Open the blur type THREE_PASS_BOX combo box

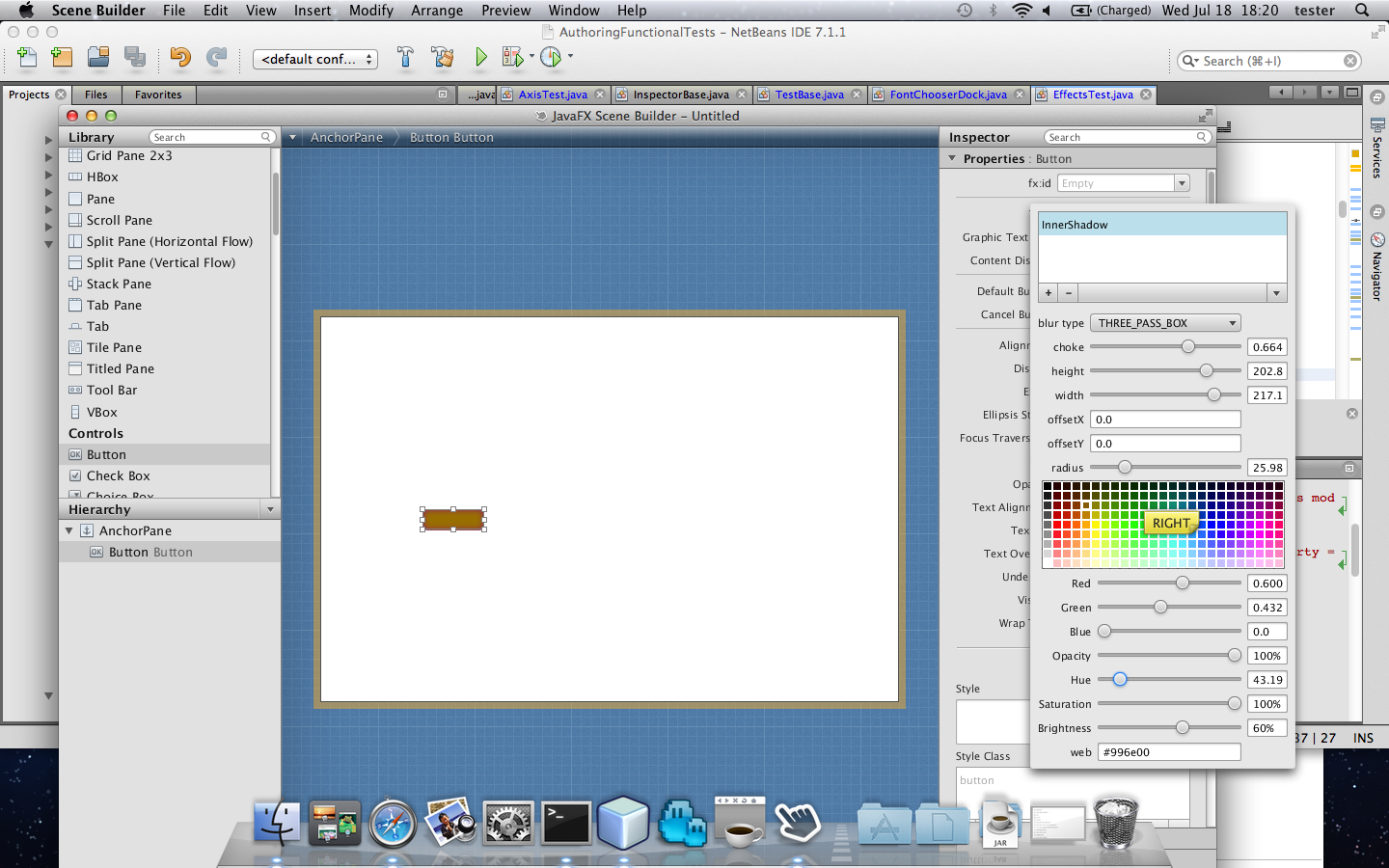(x=1165, y=323)
